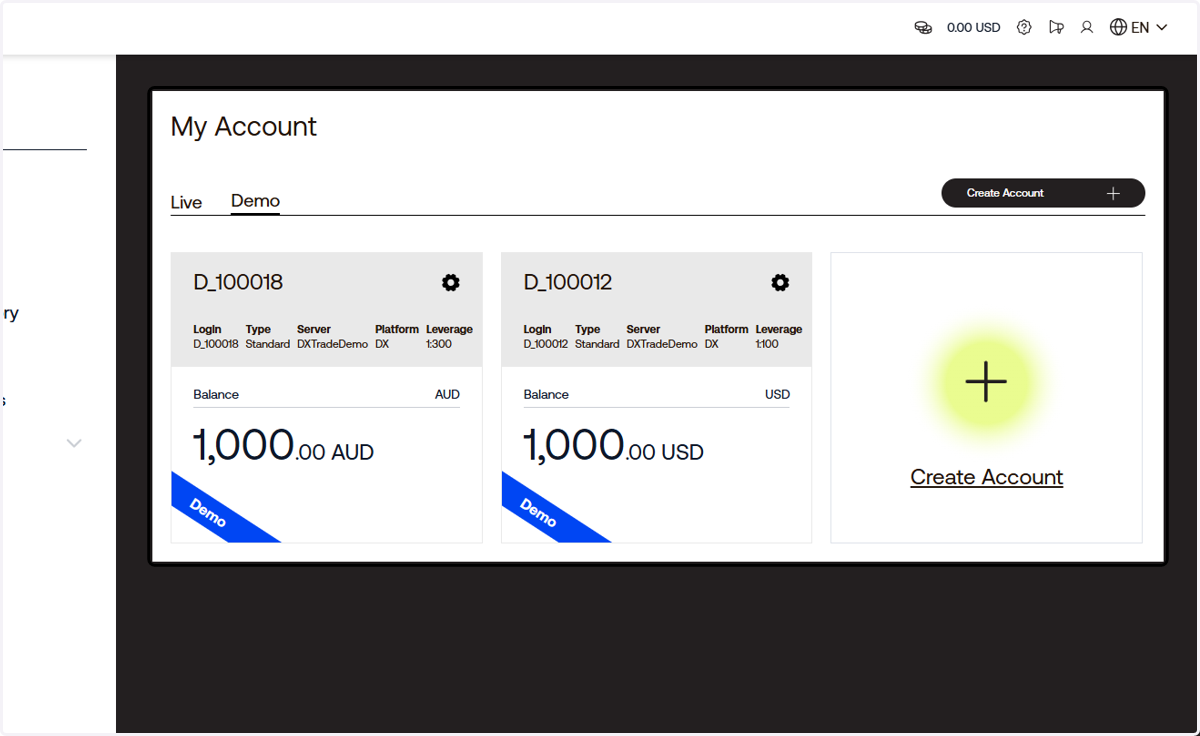Click plus icon inside top Create Account button

pyautogui.click(x=1113, y=193)
